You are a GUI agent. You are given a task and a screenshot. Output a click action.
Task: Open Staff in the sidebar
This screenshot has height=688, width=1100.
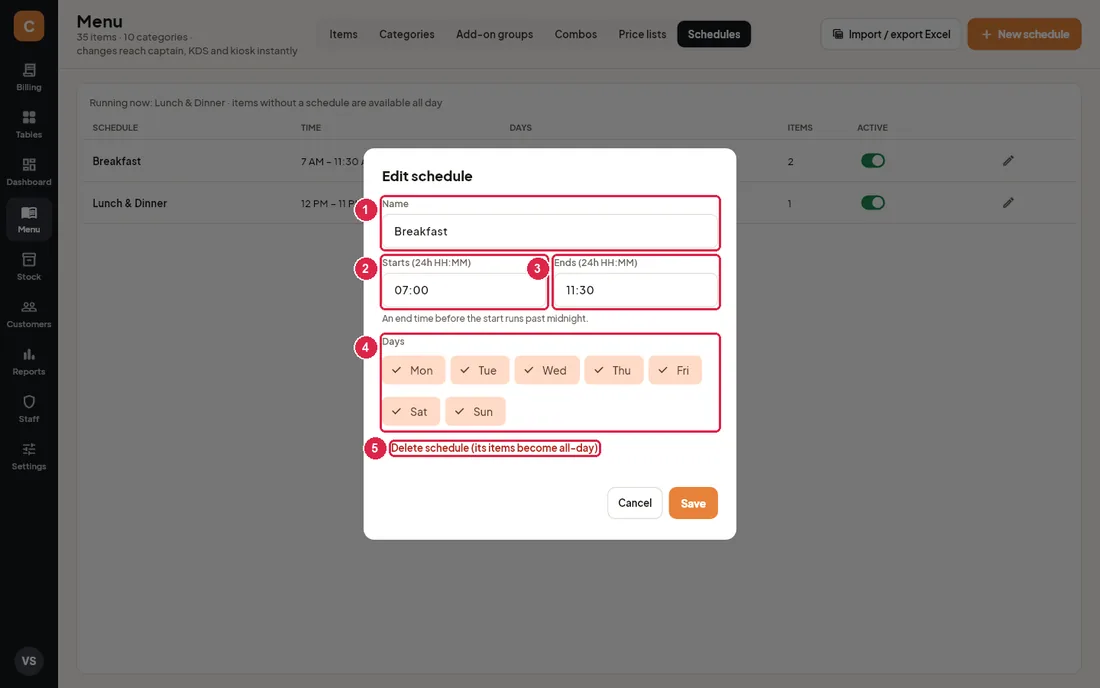(x=29, y=409)
